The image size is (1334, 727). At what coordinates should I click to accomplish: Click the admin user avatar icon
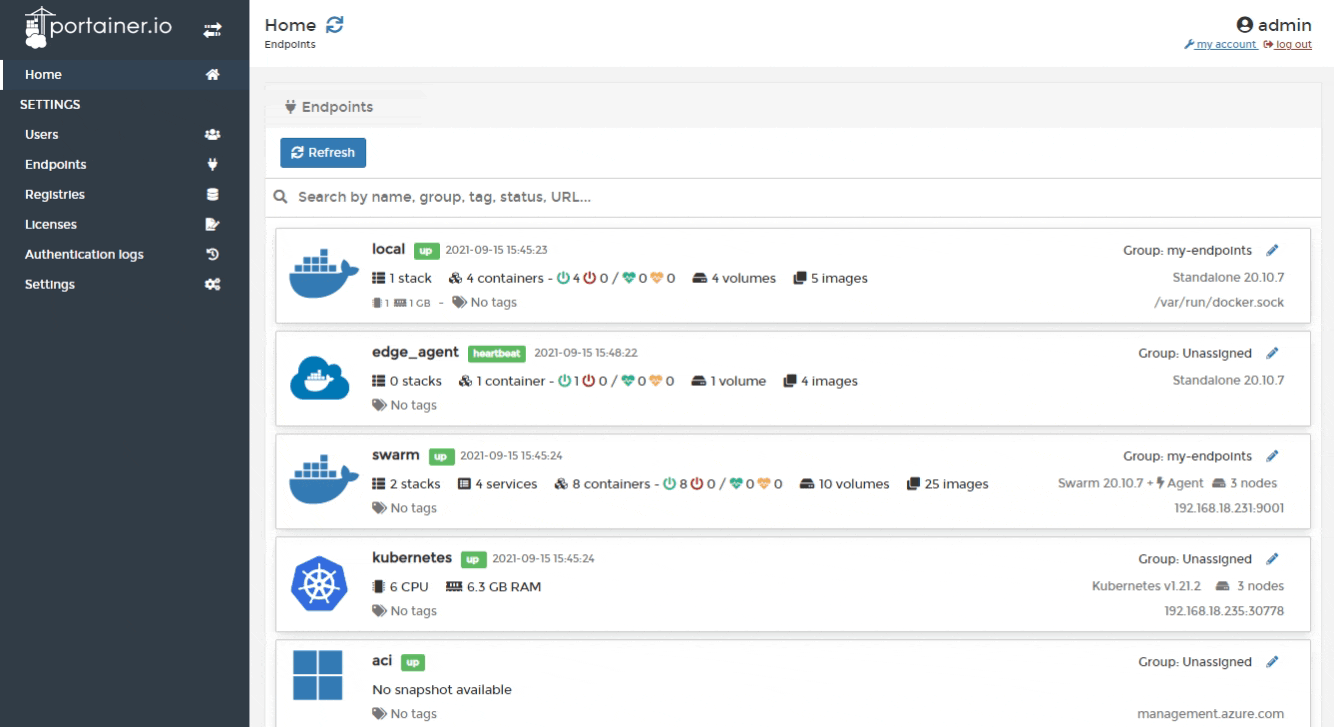tap(1244, 26)
